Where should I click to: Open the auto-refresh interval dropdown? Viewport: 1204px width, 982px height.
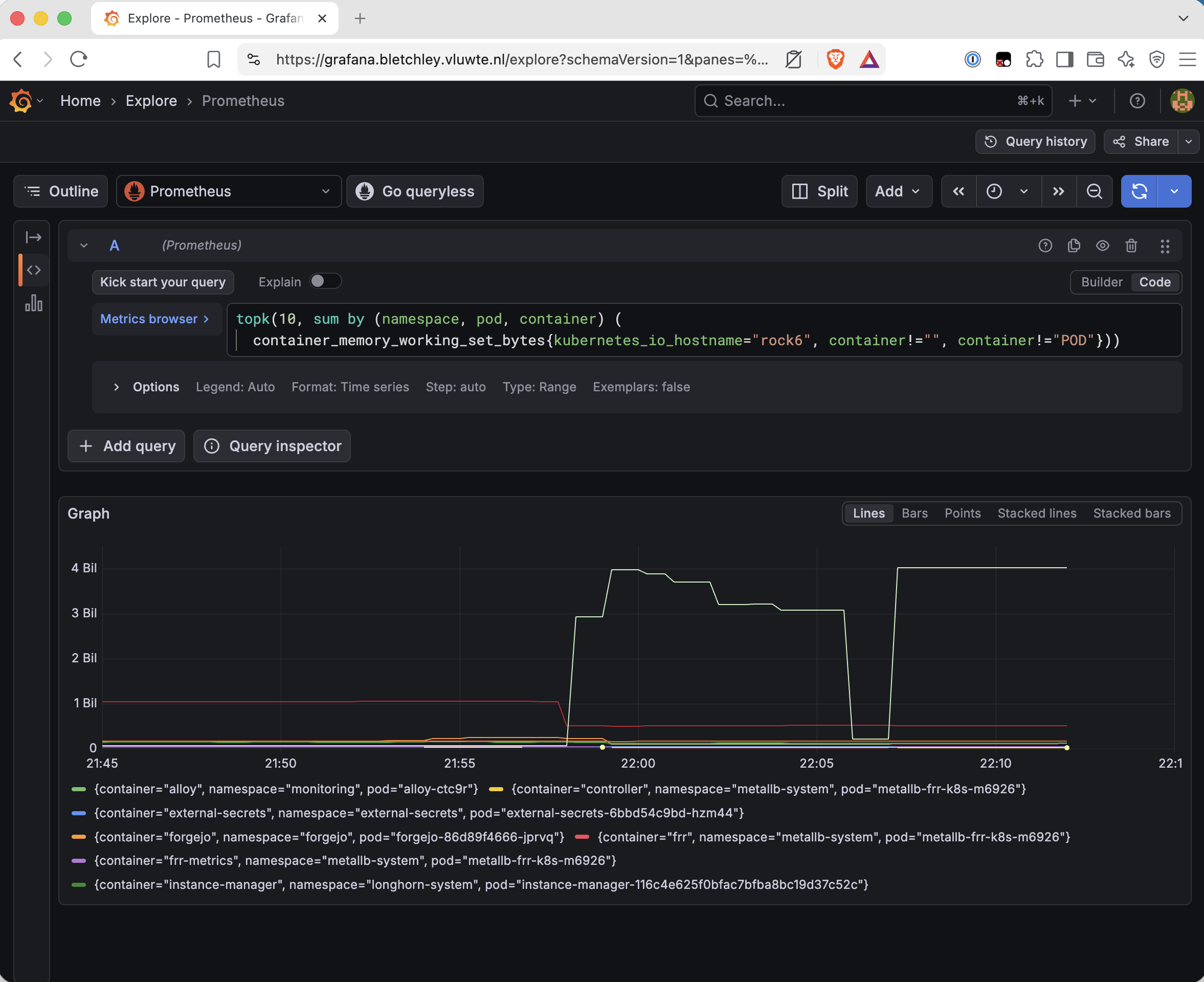click(x=1175, y=191)
